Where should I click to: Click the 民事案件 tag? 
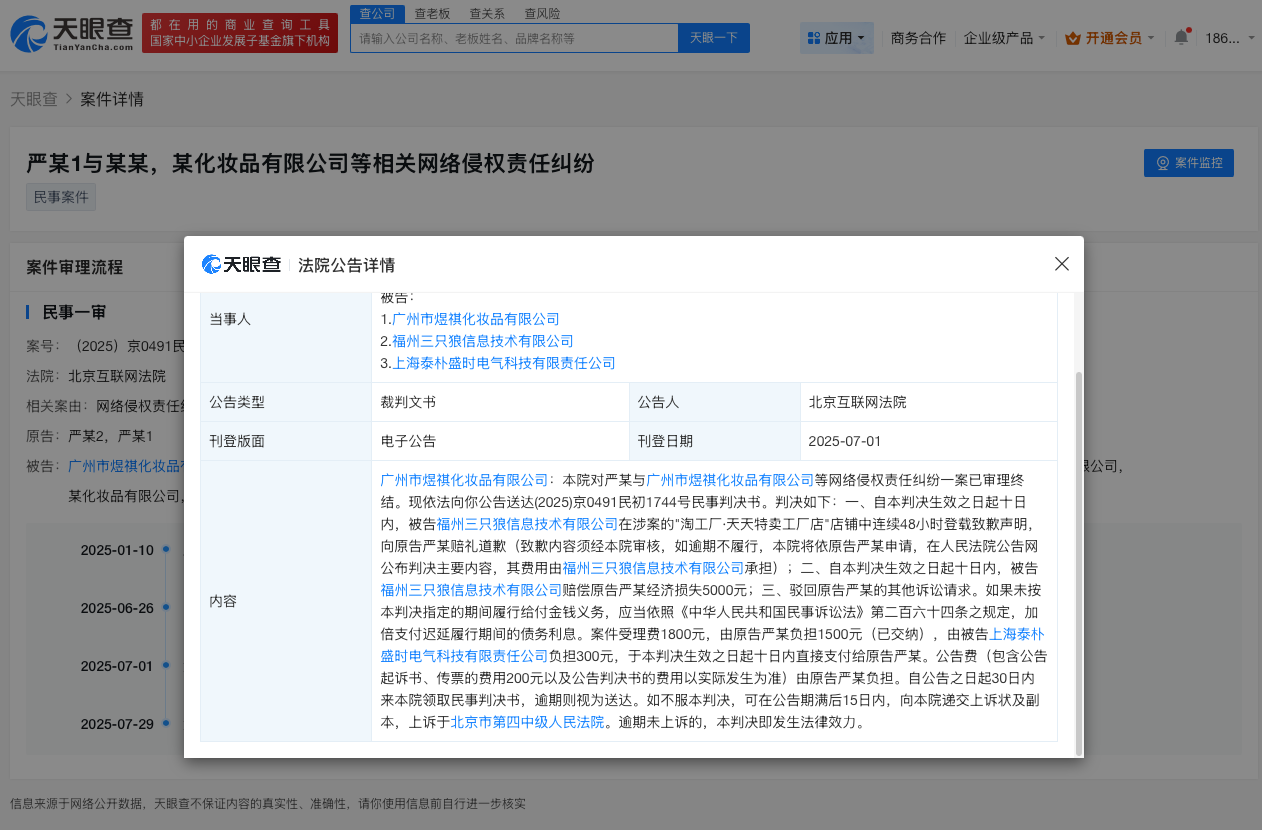coord(61,197)
